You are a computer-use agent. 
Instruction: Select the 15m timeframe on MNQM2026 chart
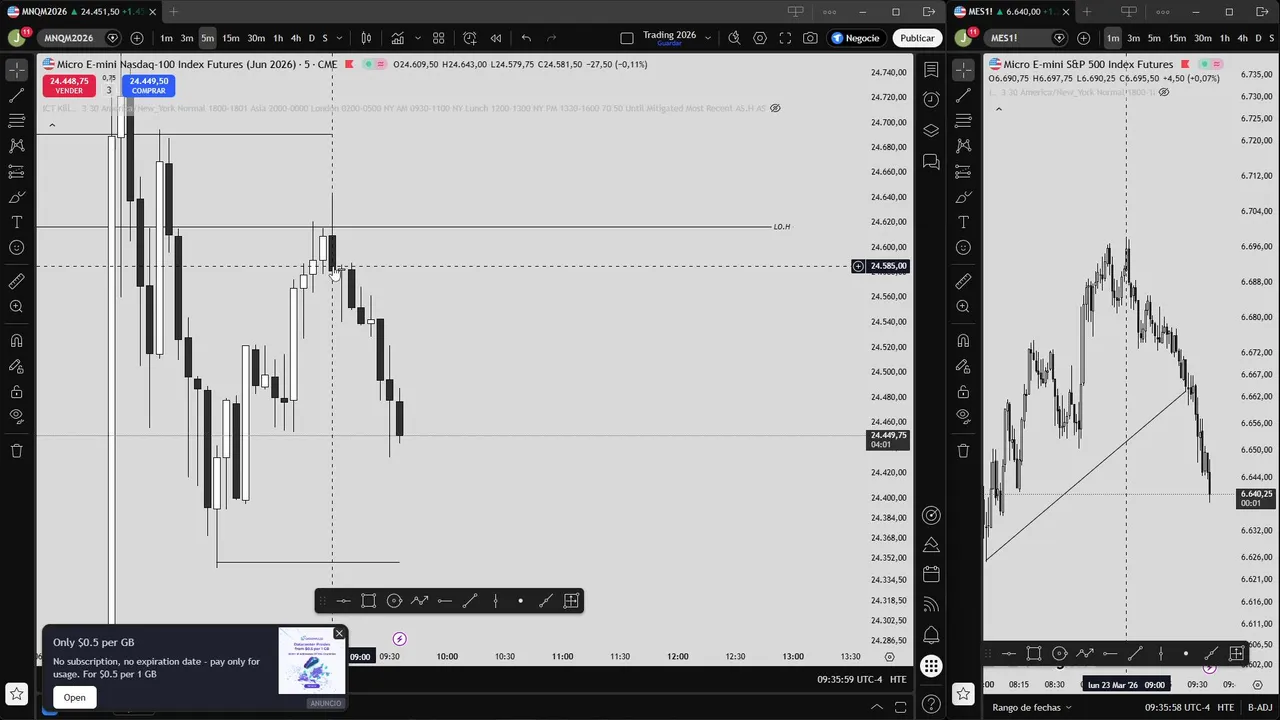coord(231,38)
